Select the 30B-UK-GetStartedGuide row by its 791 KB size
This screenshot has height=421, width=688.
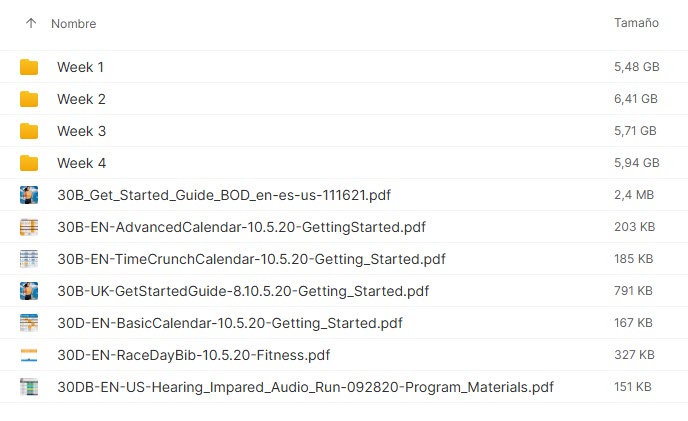[633, 291]
